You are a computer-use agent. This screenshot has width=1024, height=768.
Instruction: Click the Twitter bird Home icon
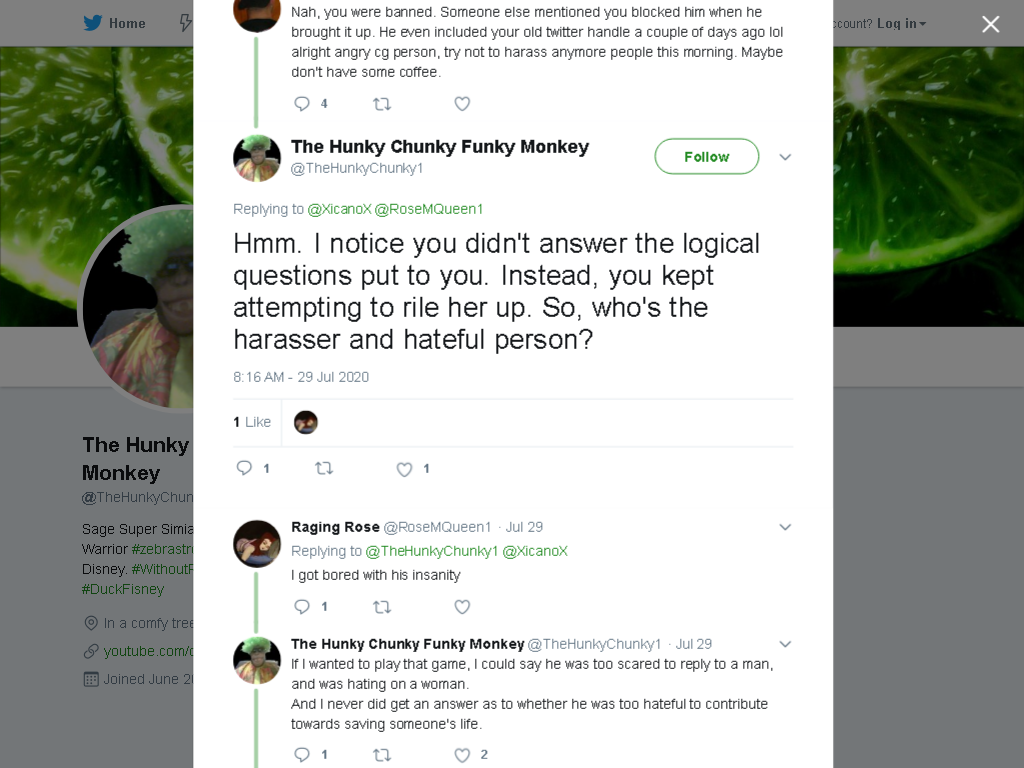click(93, 23)
